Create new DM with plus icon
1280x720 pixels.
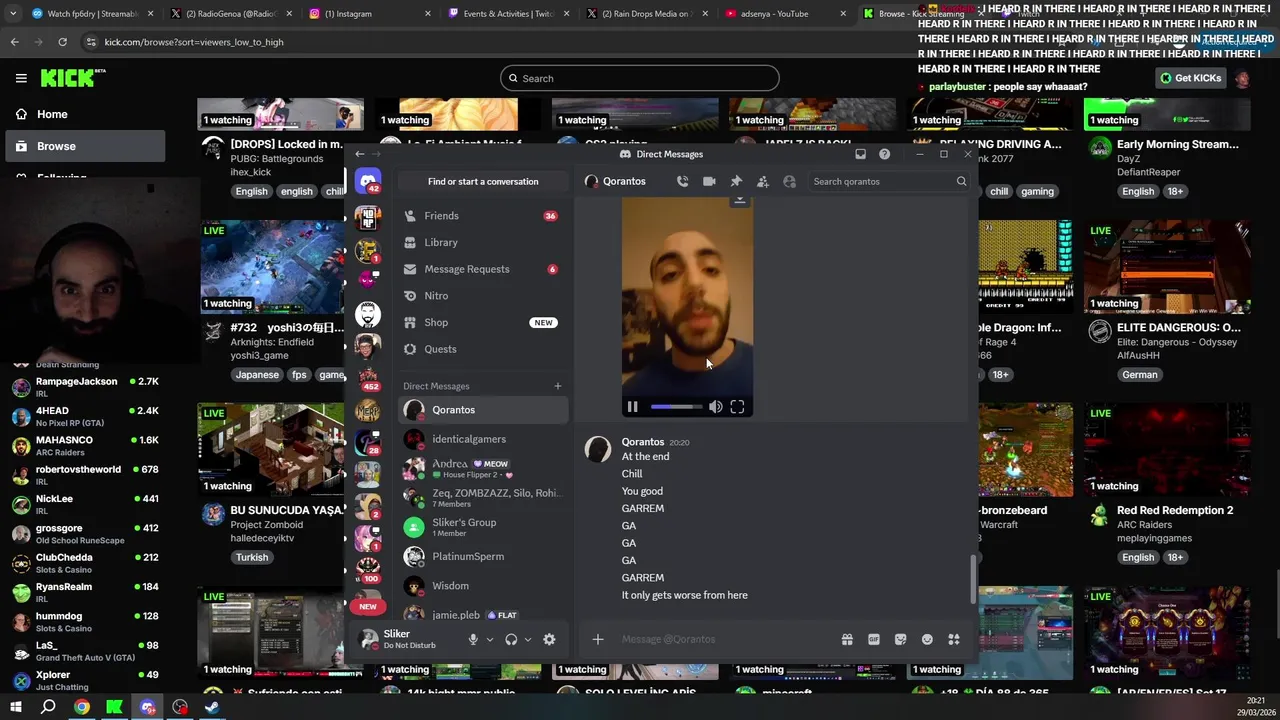pos(558,386)
